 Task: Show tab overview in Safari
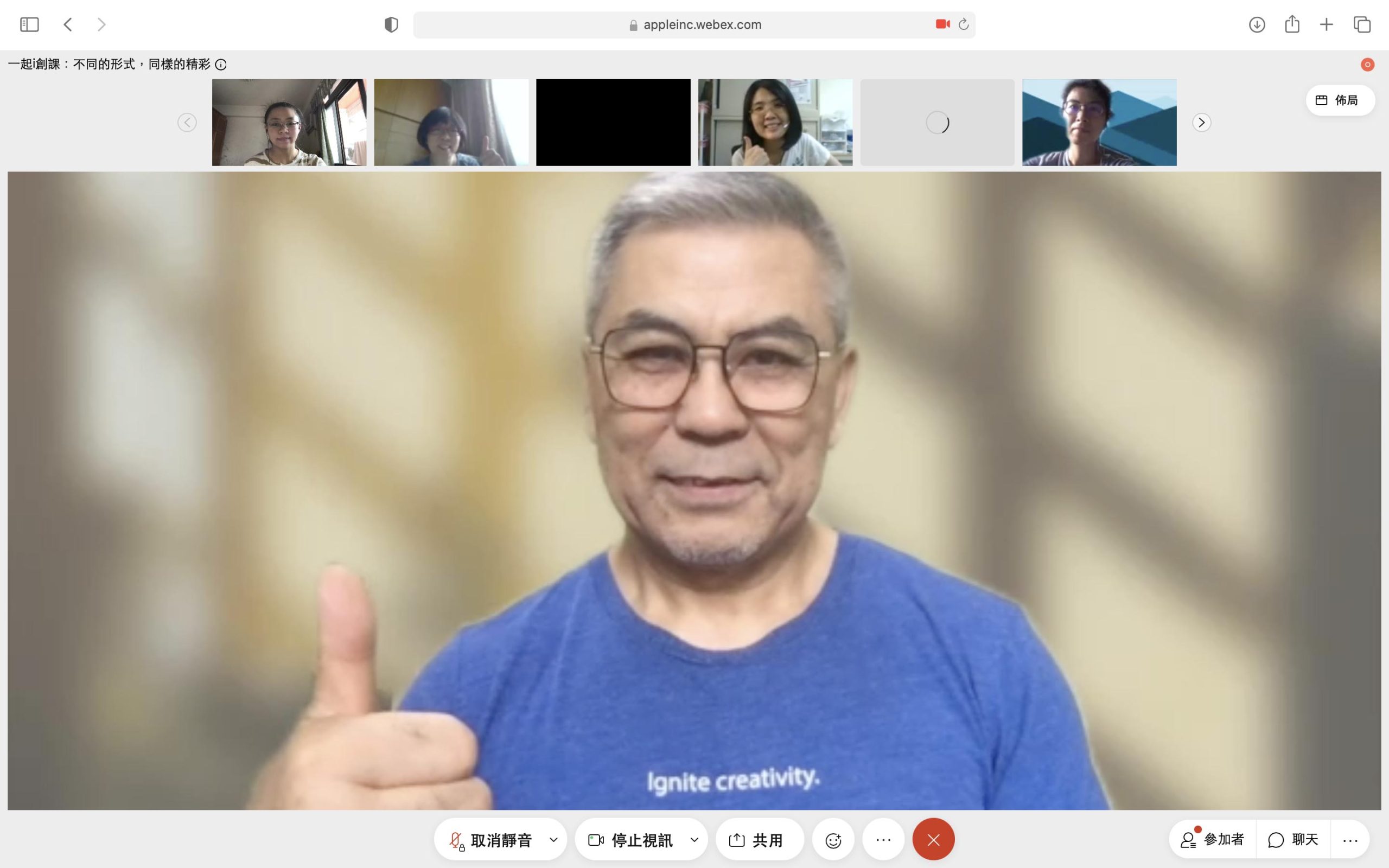click(x=1362, y=25)
